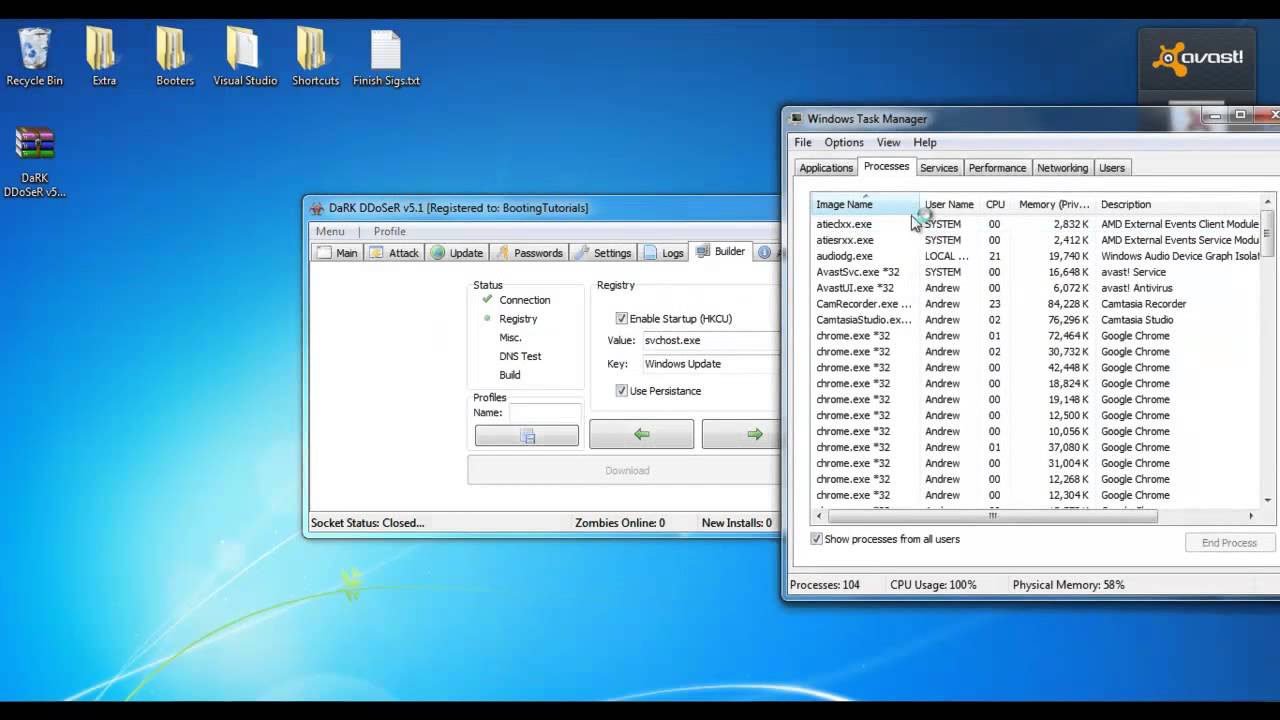1280x720 pixels.
Task: Open Task Manager Options menu
Action: (844, 142)
